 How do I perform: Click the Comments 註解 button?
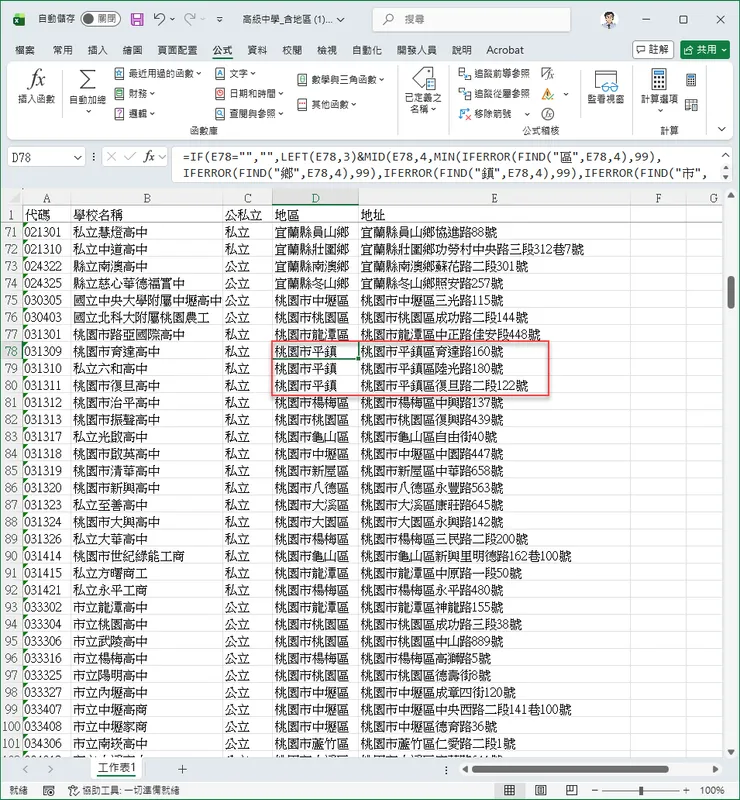[653, 49]
